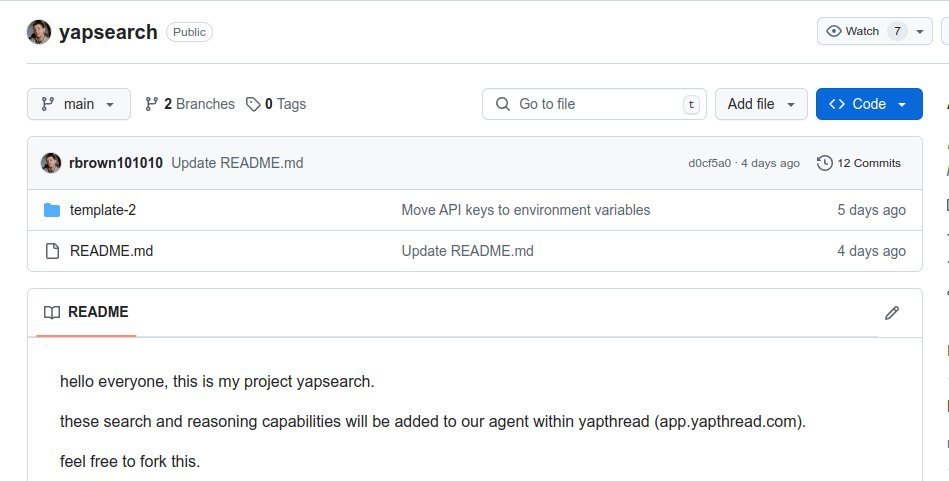949x481 pixels.
Task: Click the rbrown101010 username link
Action: click(x=115, y=163)
